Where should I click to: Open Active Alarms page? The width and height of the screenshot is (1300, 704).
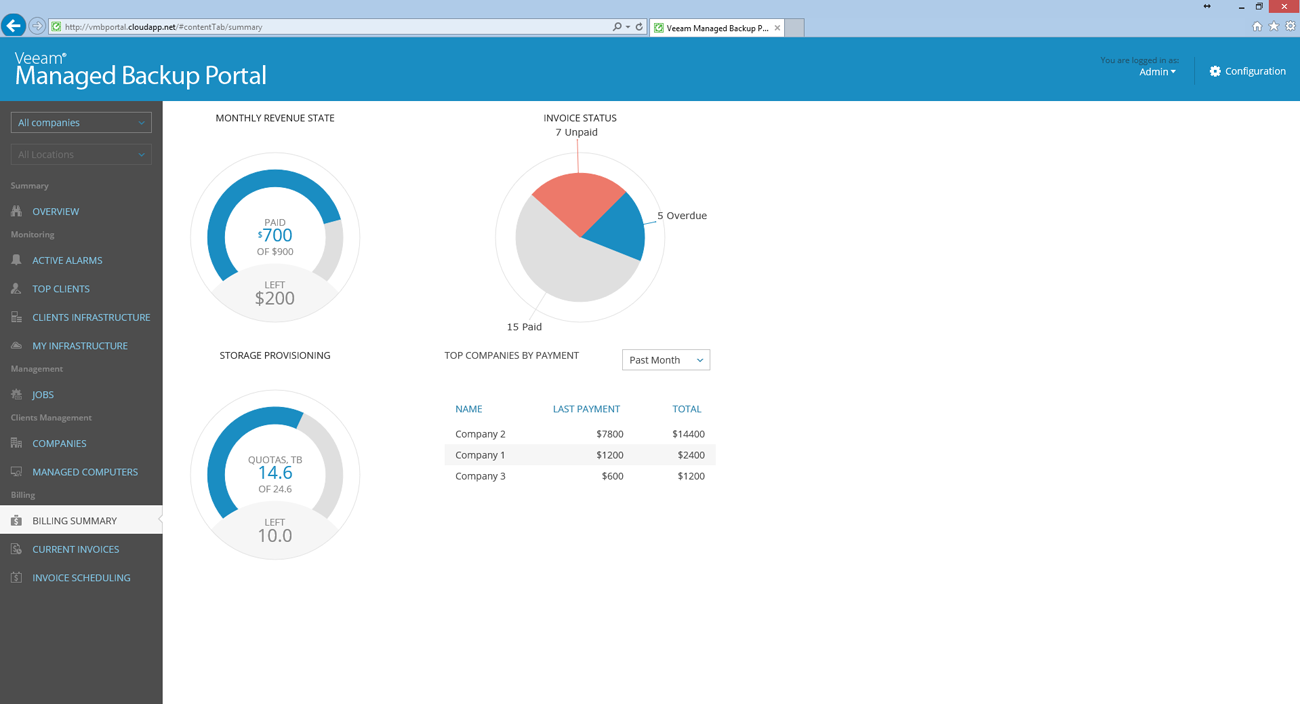point(67,260)
